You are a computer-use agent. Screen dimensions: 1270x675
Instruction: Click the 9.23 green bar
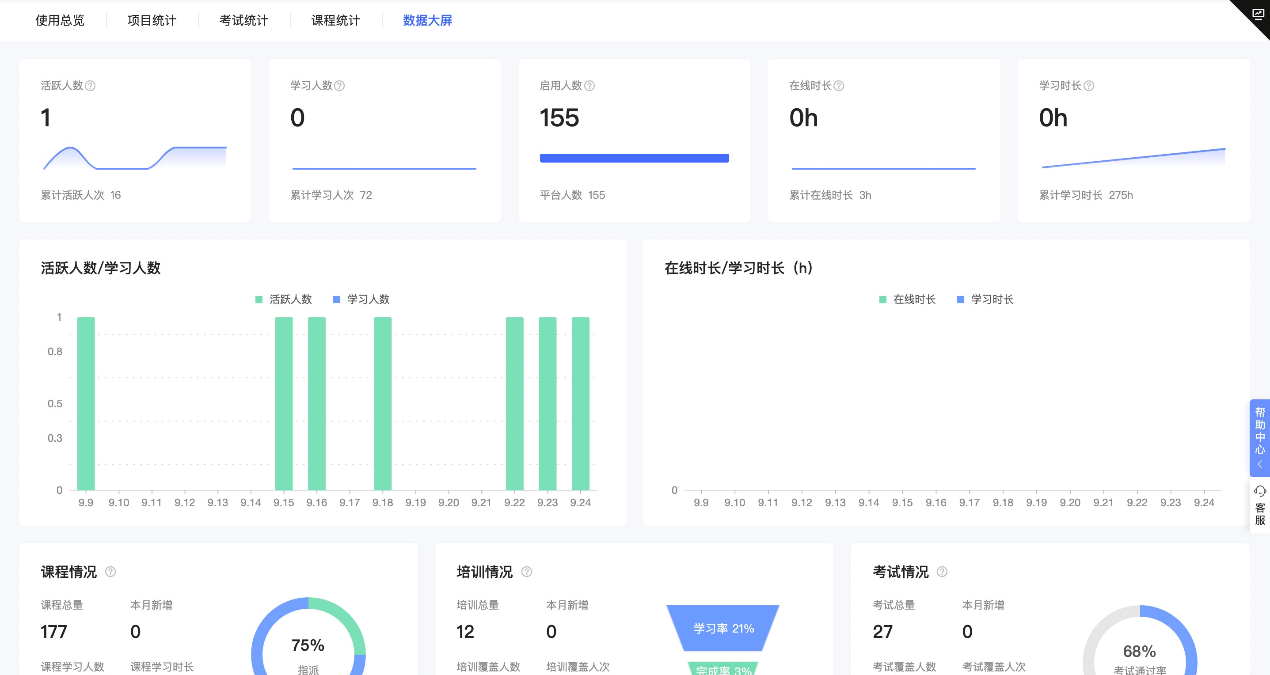(548, 403)
